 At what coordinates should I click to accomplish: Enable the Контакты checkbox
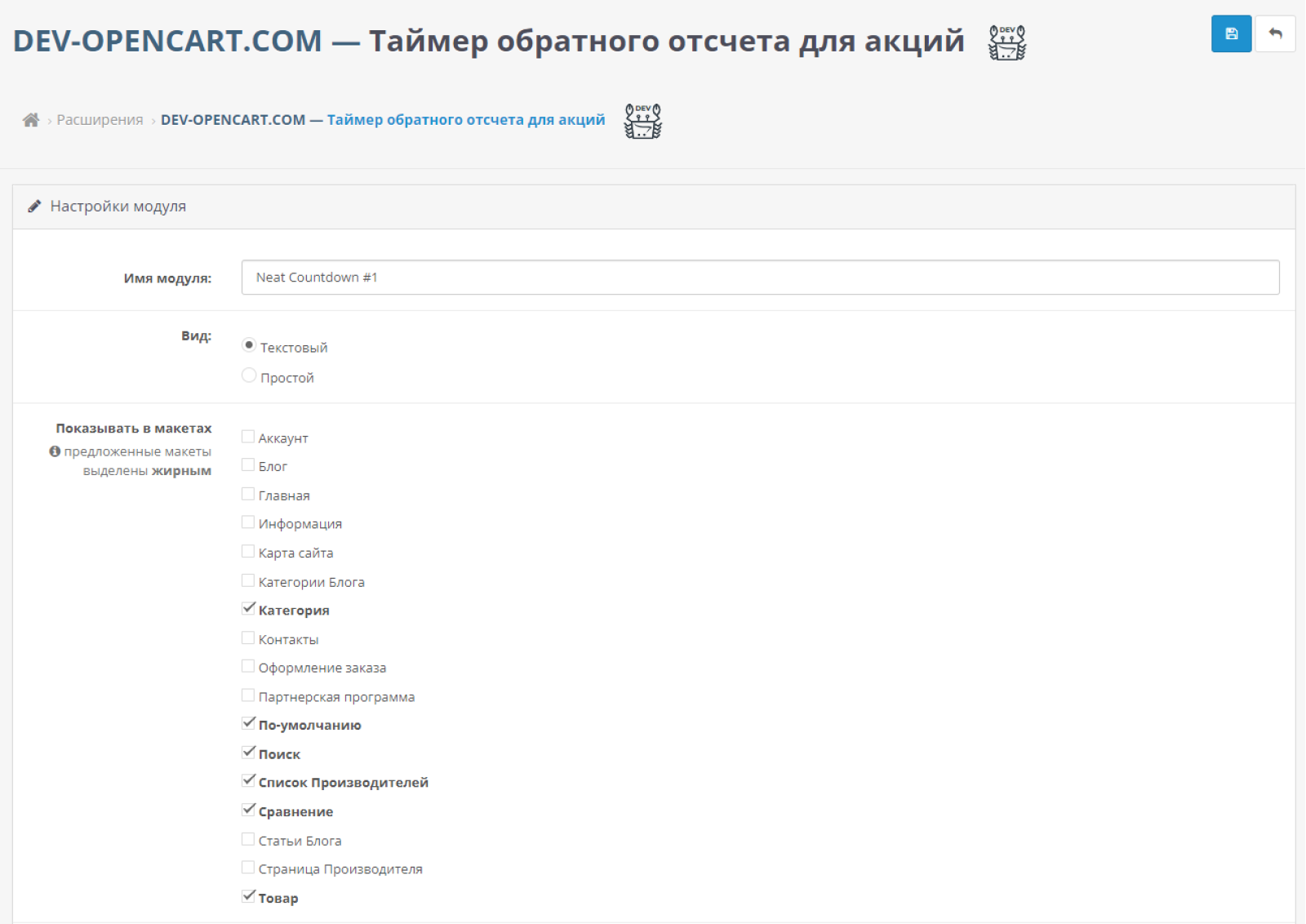coord(248,638)
